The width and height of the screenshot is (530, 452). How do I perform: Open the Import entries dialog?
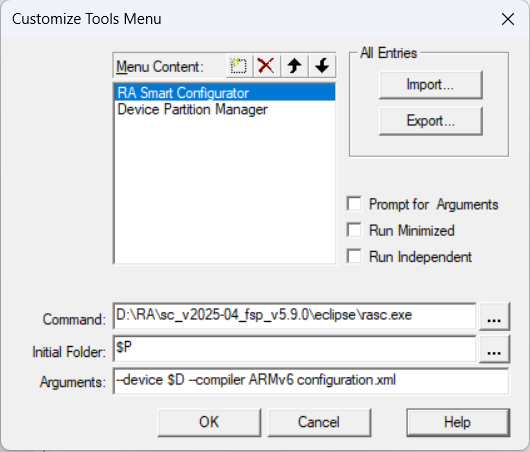pyautogui.click(x=431, y=85)
